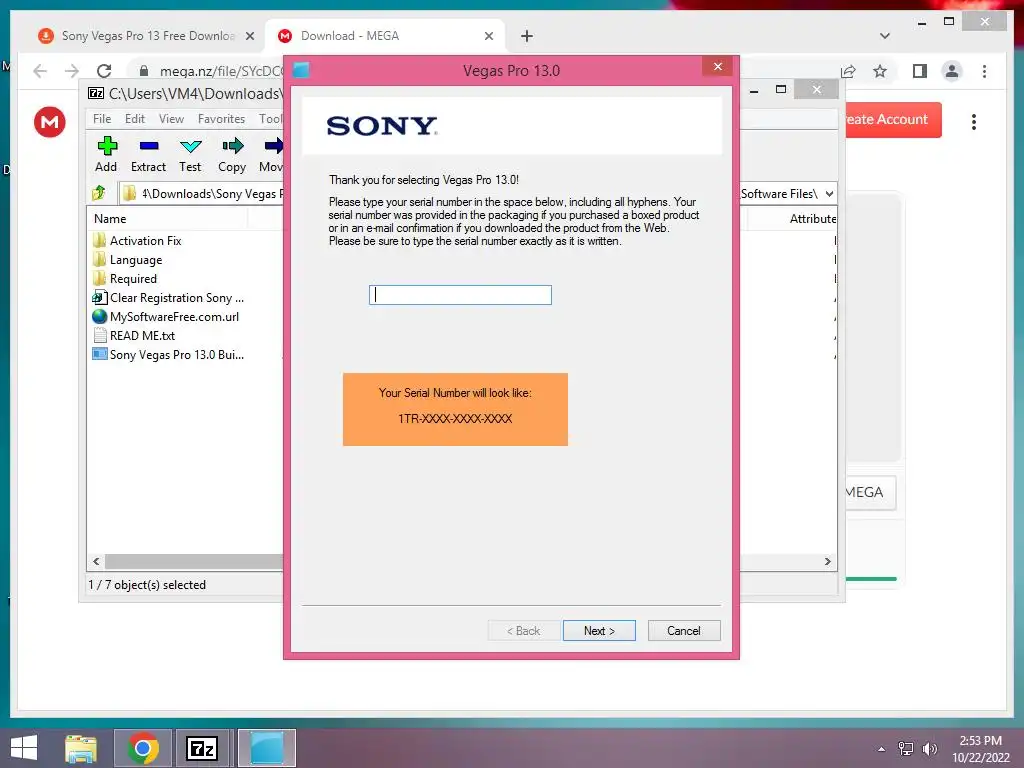Sort by the Attributes column header

click(812, 219)
